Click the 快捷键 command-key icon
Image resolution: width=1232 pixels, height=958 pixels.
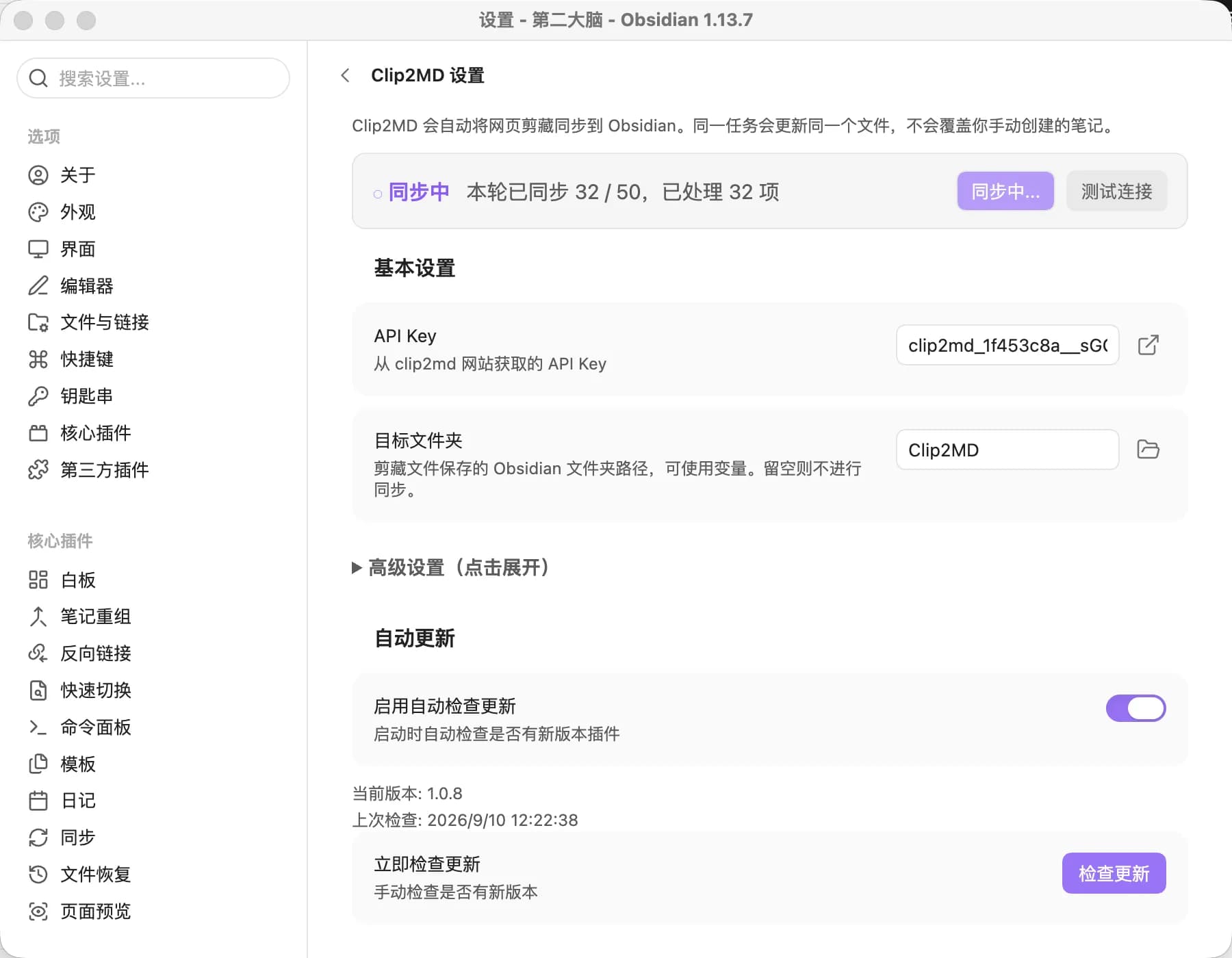38,359
